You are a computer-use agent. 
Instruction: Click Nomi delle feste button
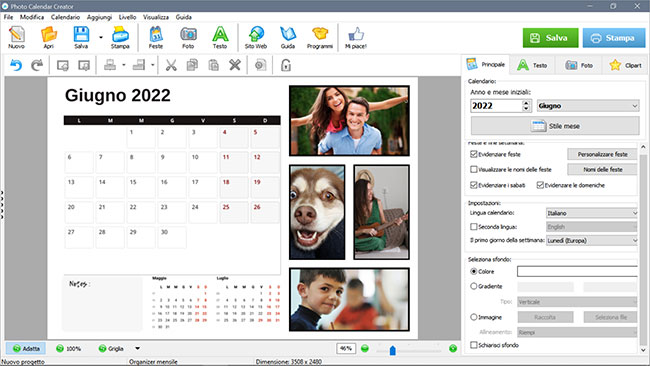pyautogui.click(x=602, y=170)
